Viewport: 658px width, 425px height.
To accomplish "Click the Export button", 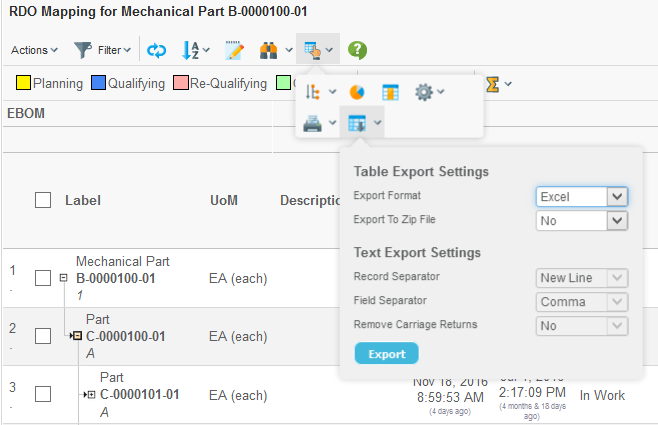I will pyautogui.click(x=386, y=354).
